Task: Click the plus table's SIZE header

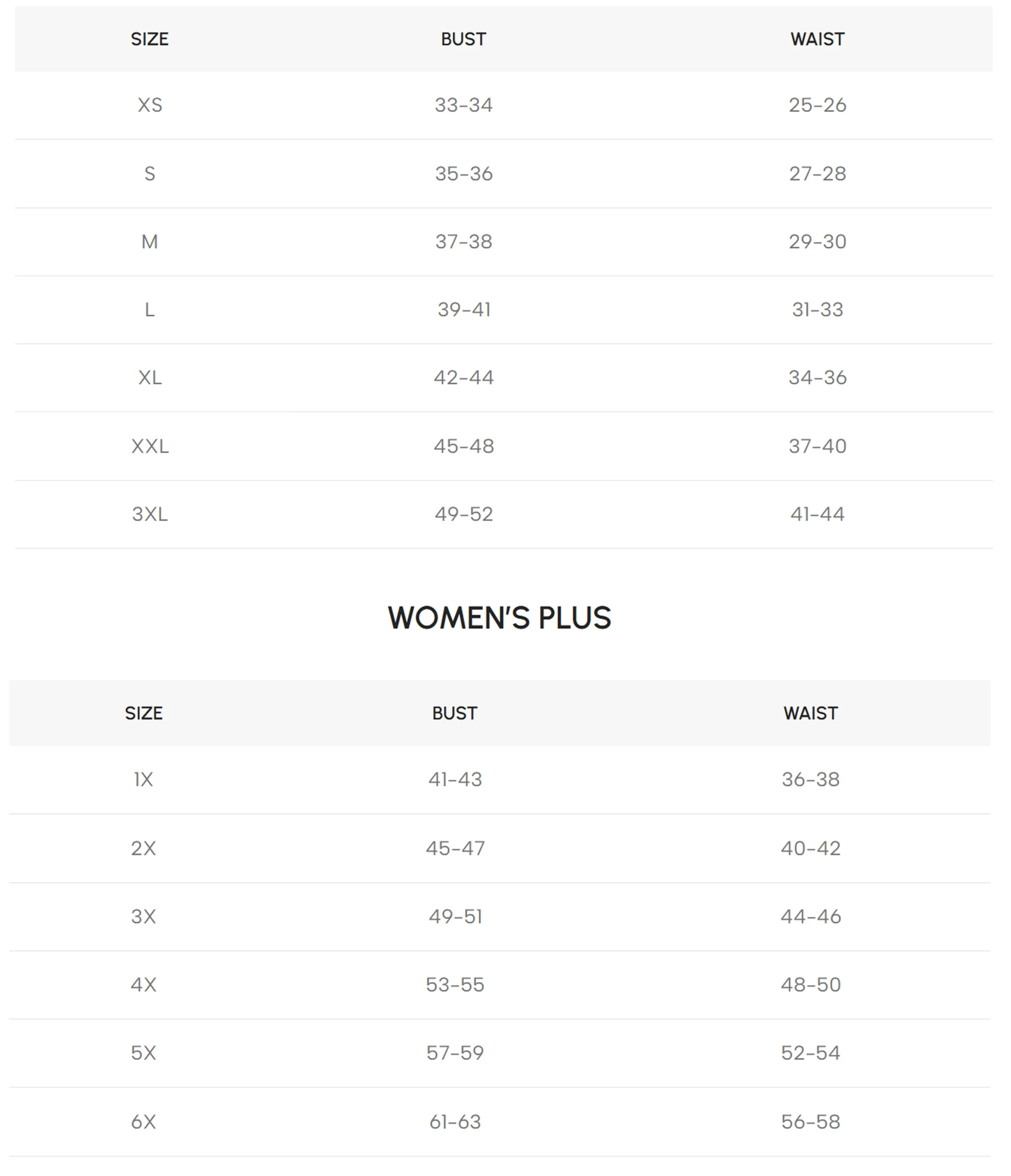Action: (144, 713)
